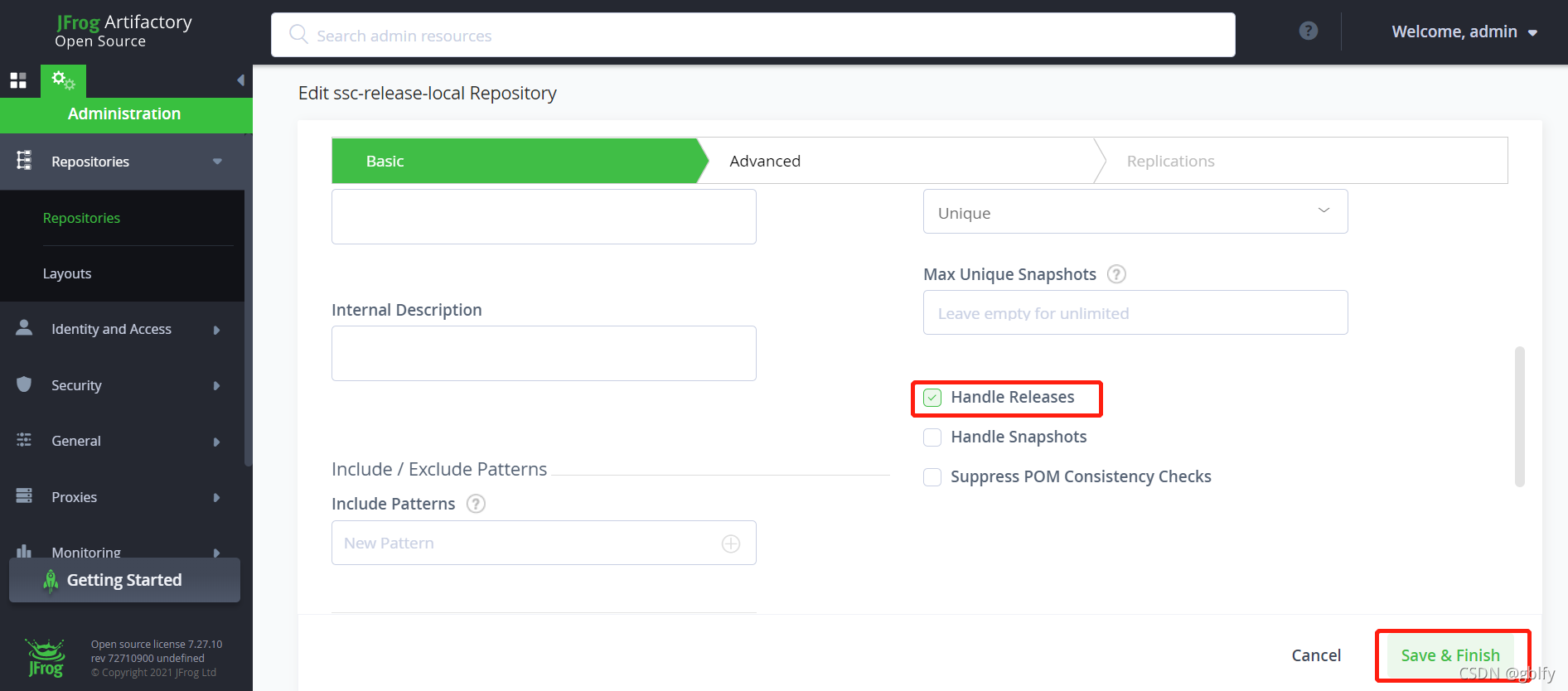Click the form's vertical scrollbar
The width and height of the screenshot is (1568, 691).
(x=1520, y=417)
